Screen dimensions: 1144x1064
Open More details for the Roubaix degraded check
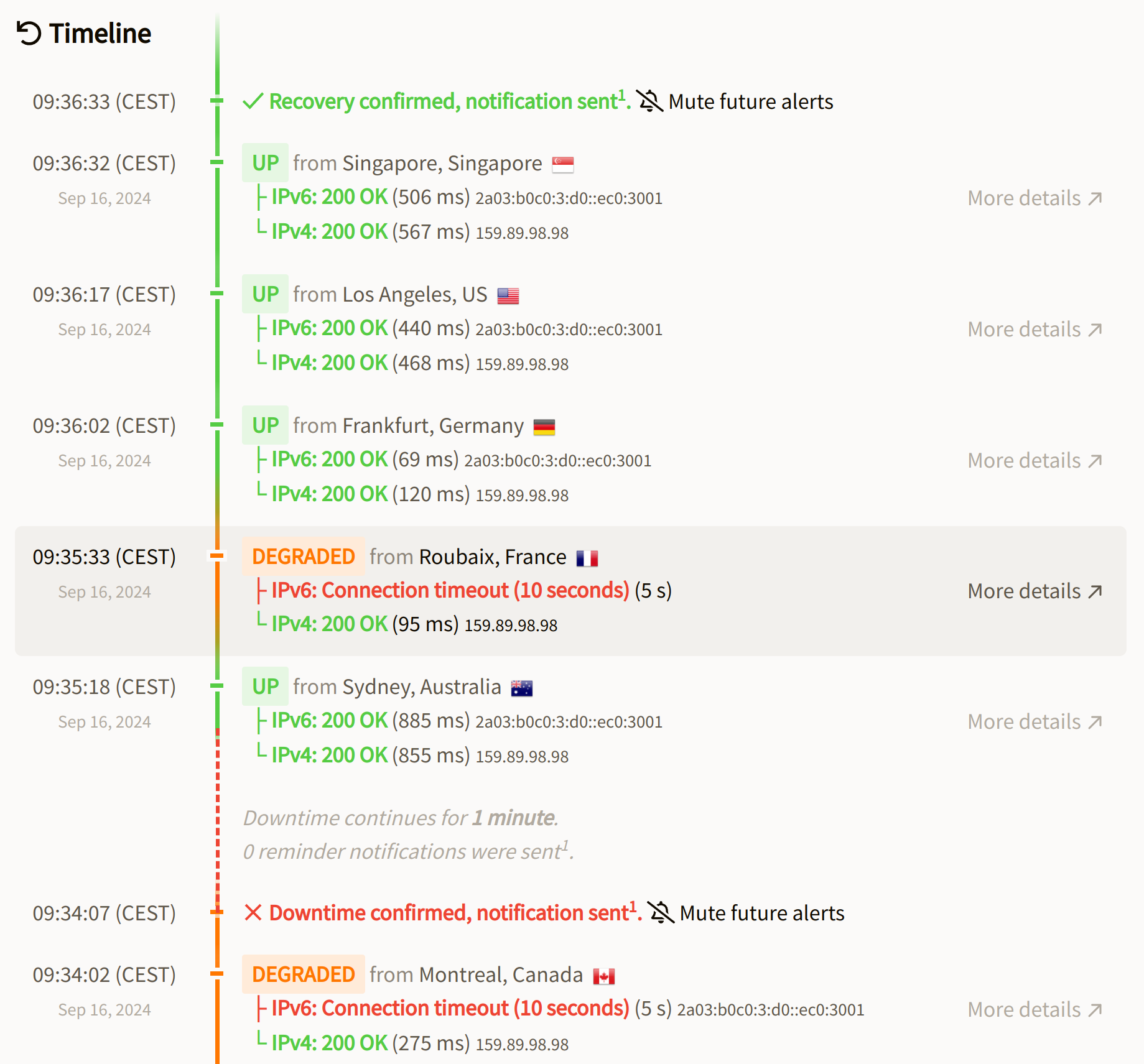[1034, 591]
